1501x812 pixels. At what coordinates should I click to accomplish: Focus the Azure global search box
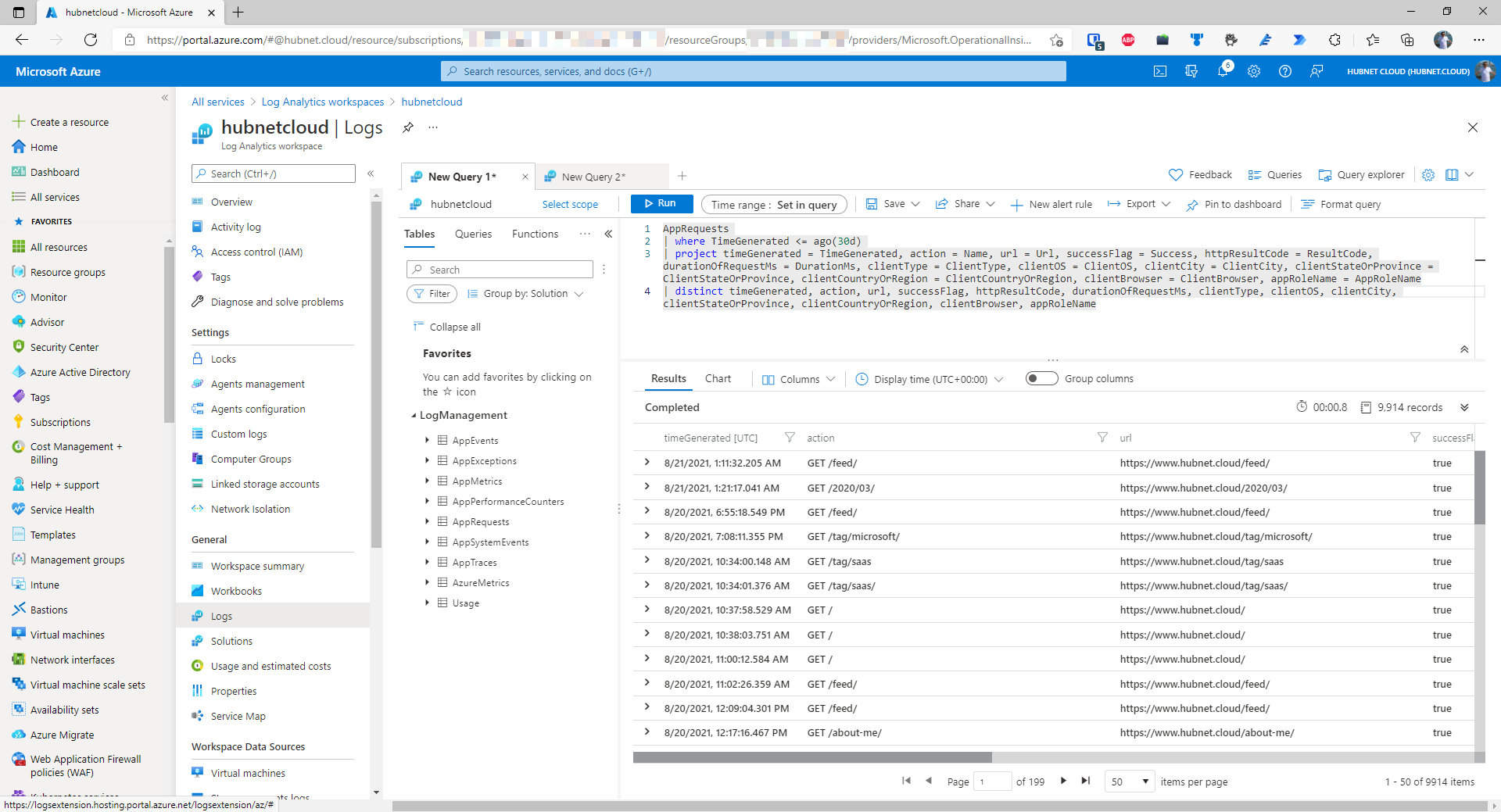[754, 71]
